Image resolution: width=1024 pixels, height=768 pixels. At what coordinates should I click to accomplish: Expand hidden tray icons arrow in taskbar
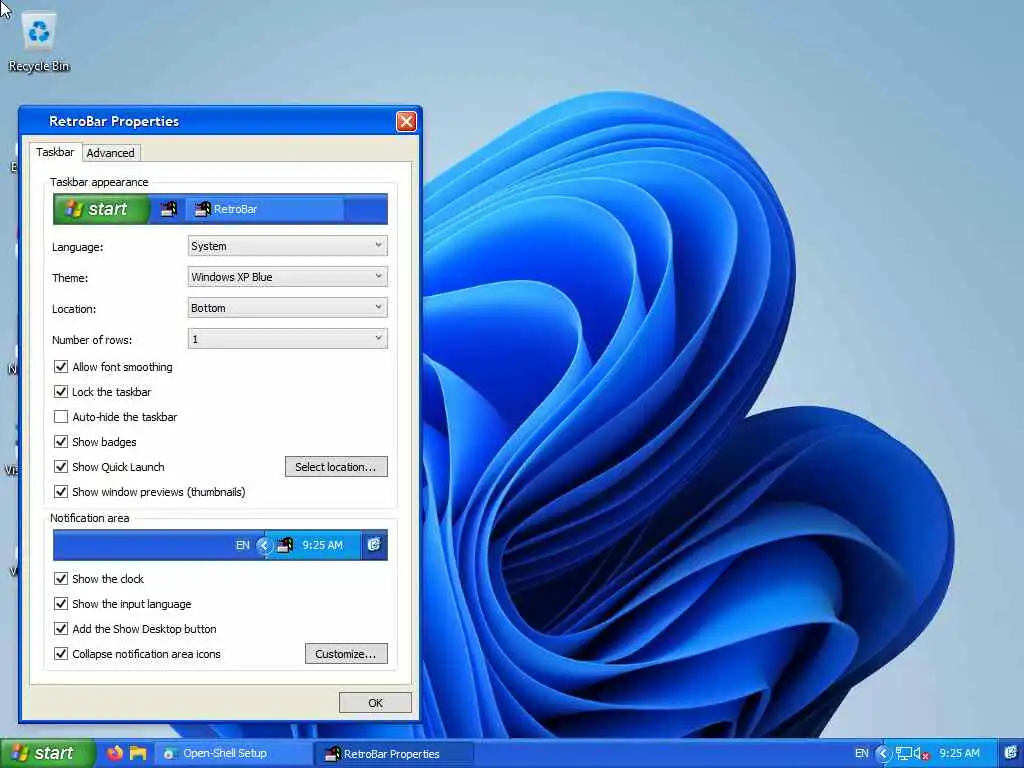[x=883, y=754]
